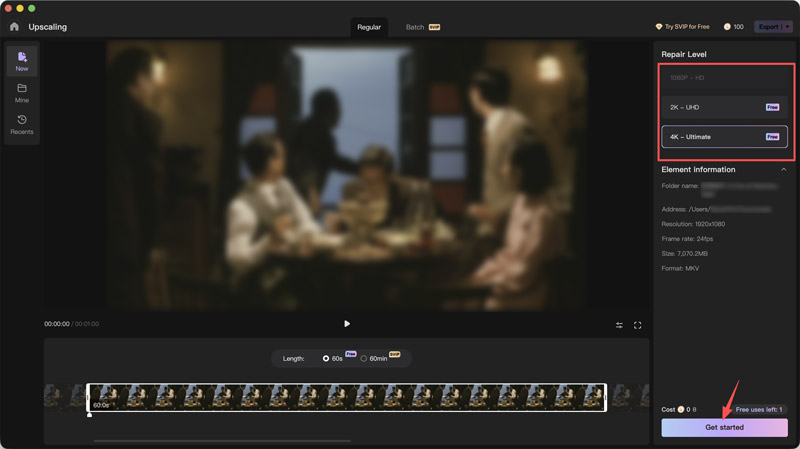Image resolution: width=800 pixels, height=449 pixels.
Task: Click the Get started button
Action: pyautogui.click(x=724, y=427)
